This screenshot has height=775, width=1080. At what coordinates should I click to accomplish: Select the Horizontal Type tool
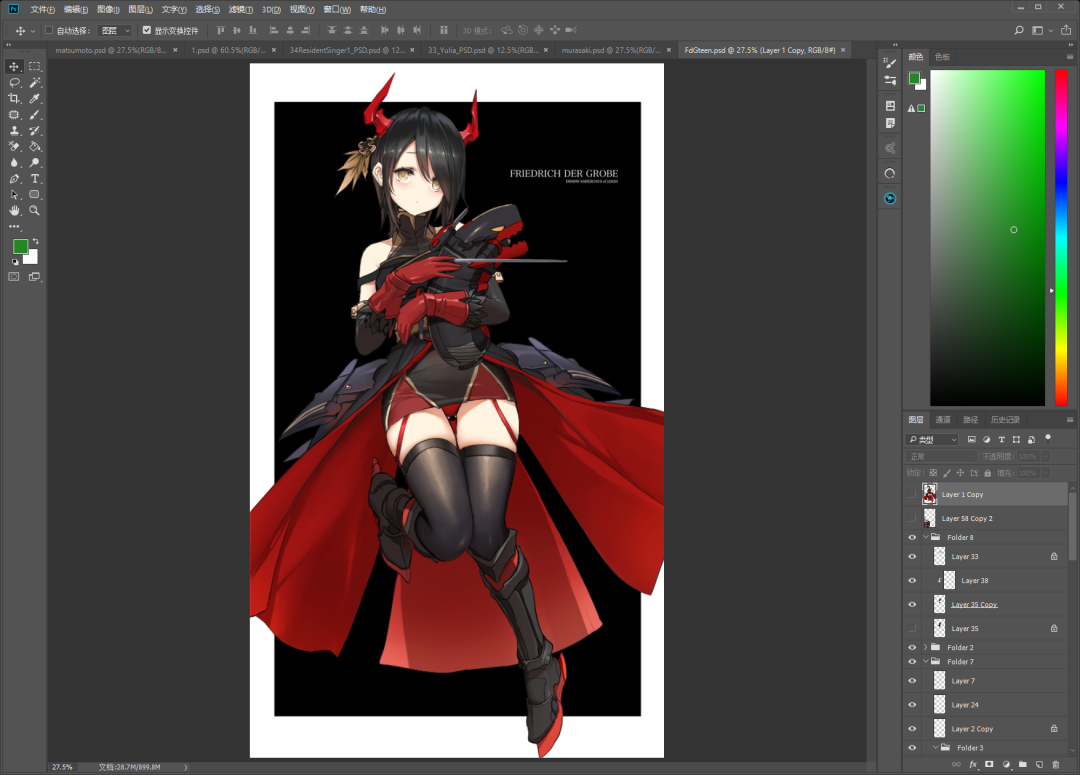click(34, 179)
